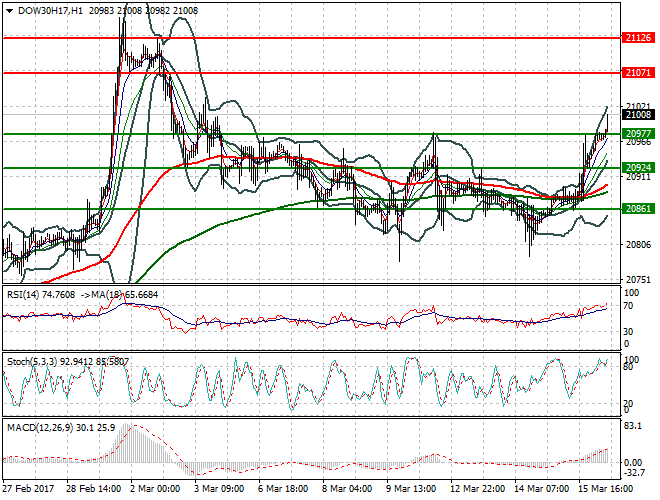The width and height of the screenshot is (660, 500).
Task: Open the chart menu triangle beside DOW30H17
Action: [x=10, y=11]
